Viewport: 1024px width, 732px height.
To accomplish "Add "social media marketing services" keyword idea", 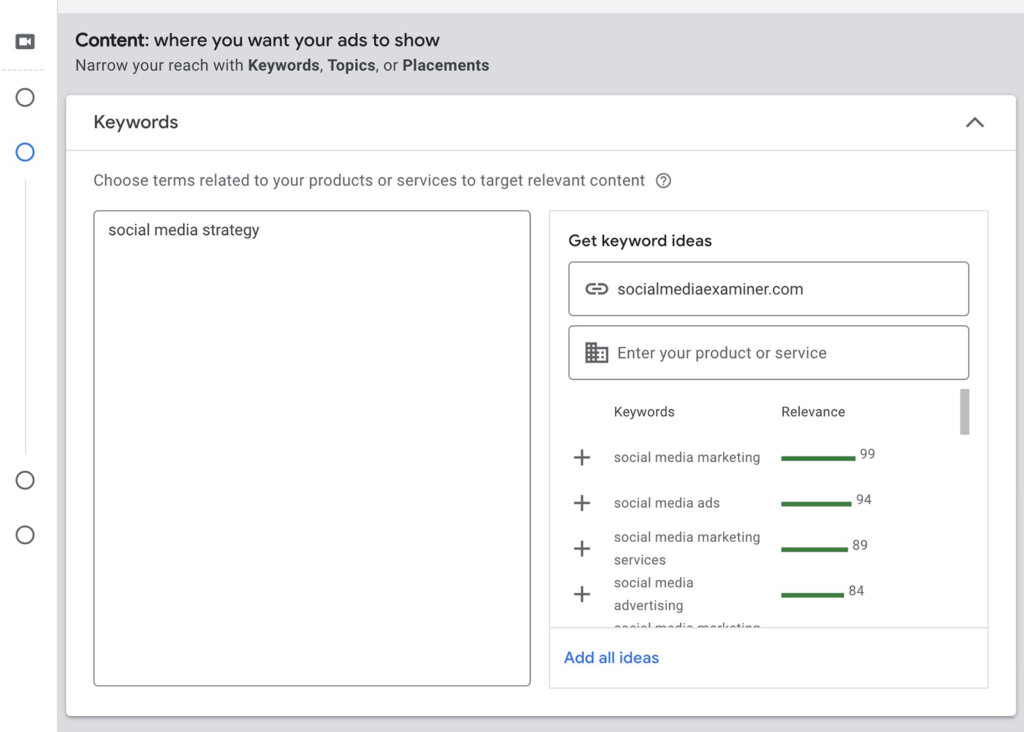I will [x=582, y=548].
